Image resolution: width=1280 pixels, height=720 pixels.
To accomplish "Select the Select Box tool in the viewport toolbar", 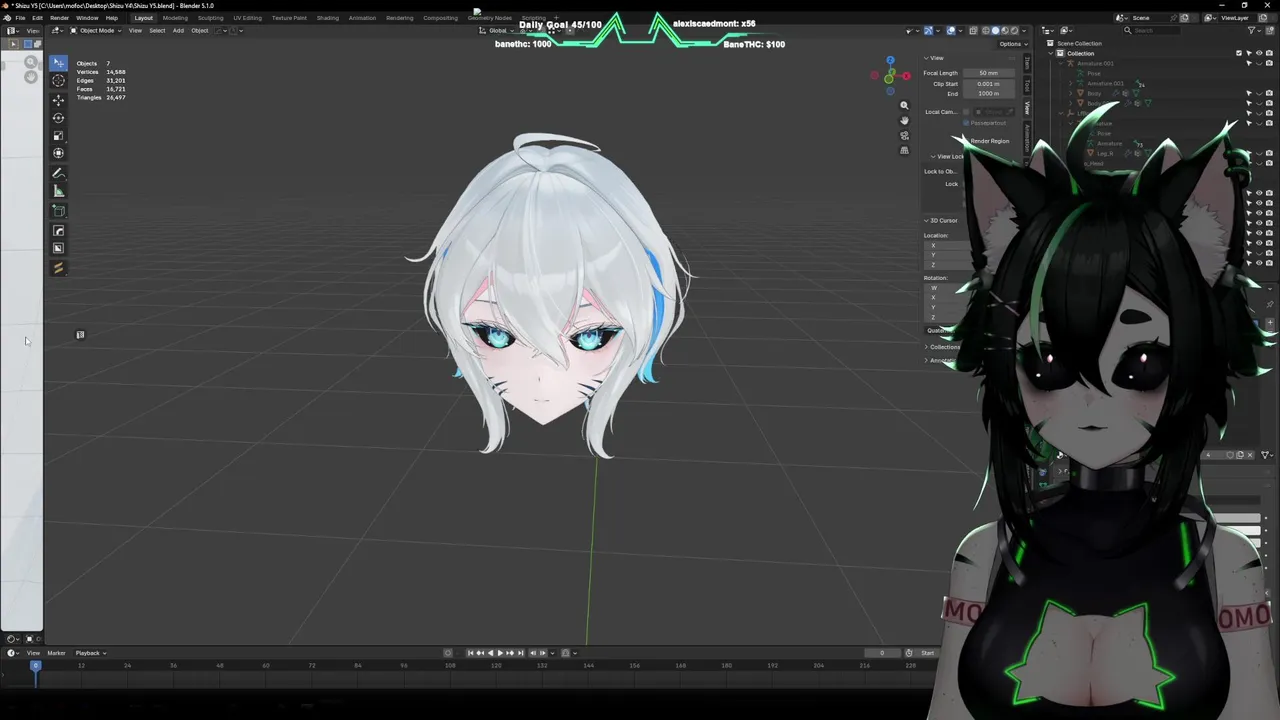I will click(x=58, y=62).
